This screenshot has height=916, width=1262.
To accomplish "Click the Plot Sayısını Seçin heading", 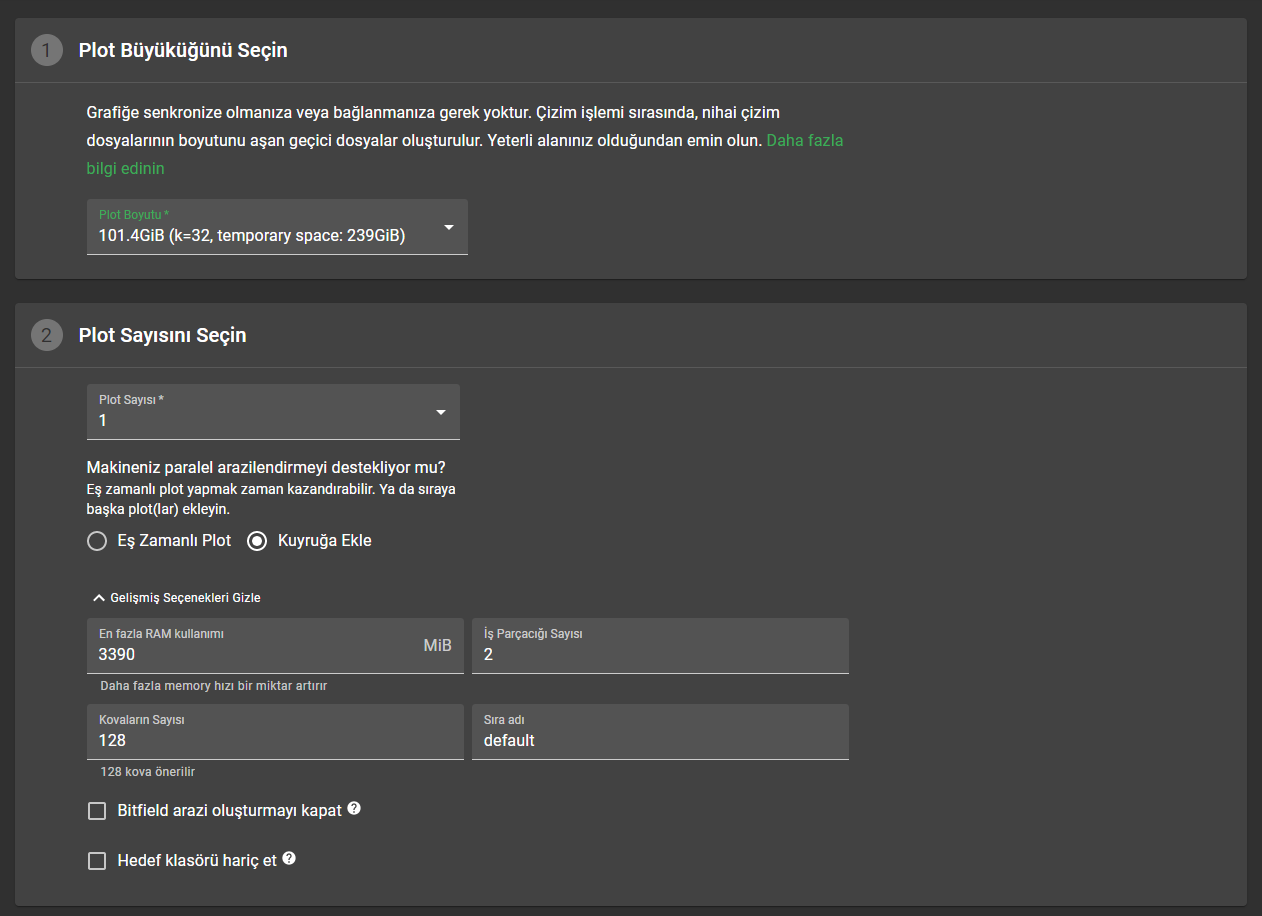I will coord(162,335).
